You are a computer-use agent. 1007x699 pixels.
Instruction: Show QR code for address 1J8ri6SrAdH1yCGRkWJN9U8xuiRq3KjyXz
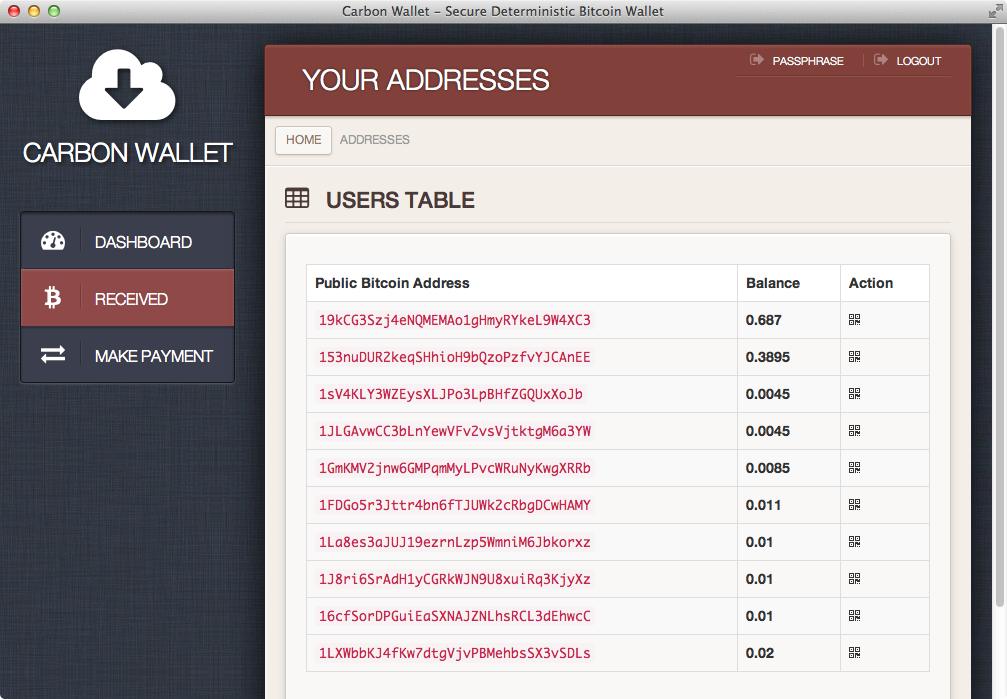(854, 578)
